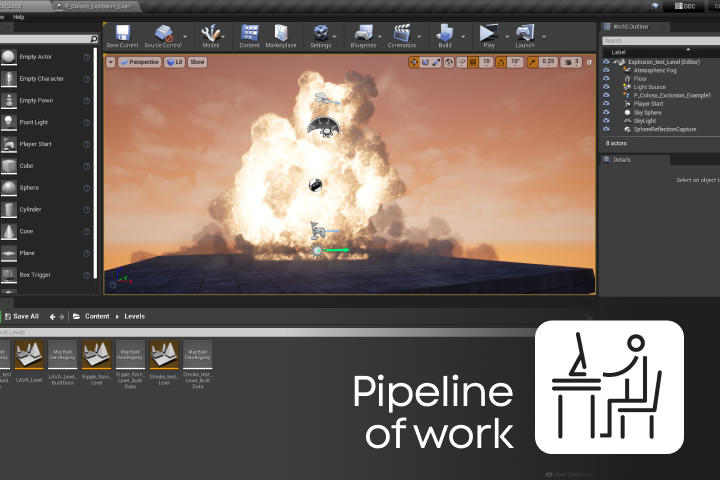Toggle visibility of Light Source
Image resolution: width=720 pixels, height=480 pixels.
pos(606,87)
